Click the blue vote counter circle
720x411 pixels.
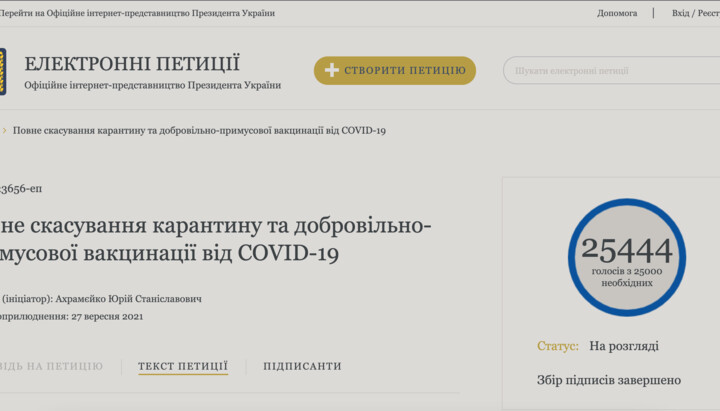626,257
